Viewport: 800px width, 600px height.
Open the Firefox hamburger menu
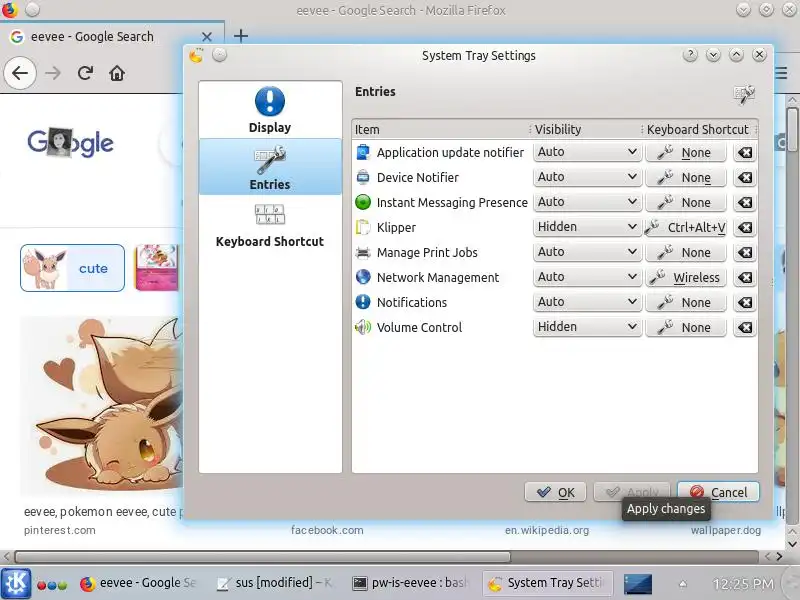click(x=782, y=73)
